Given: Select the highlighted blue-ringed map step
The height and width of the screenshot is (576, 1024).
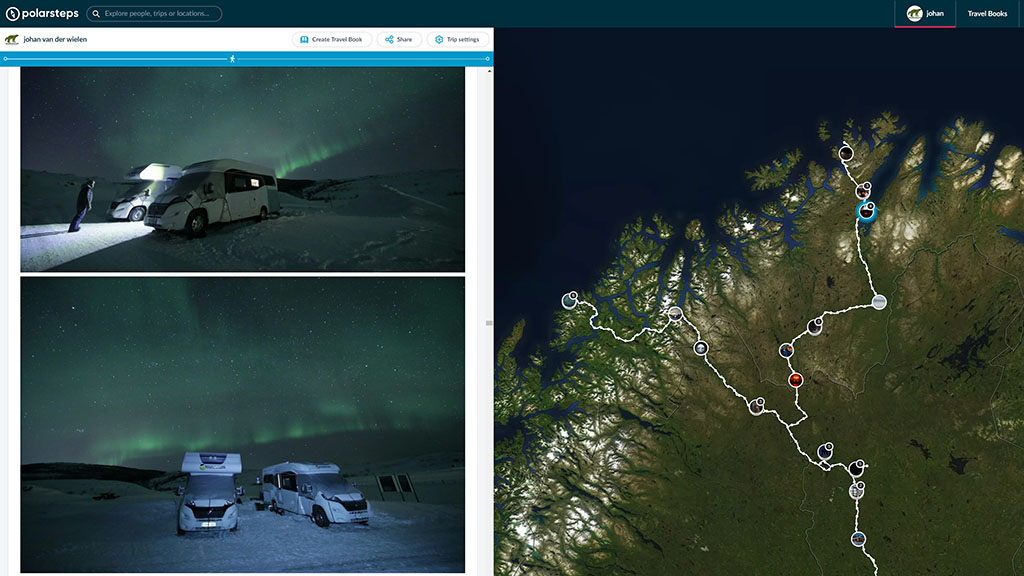Looking at the screenshot, I should (866, 212).
